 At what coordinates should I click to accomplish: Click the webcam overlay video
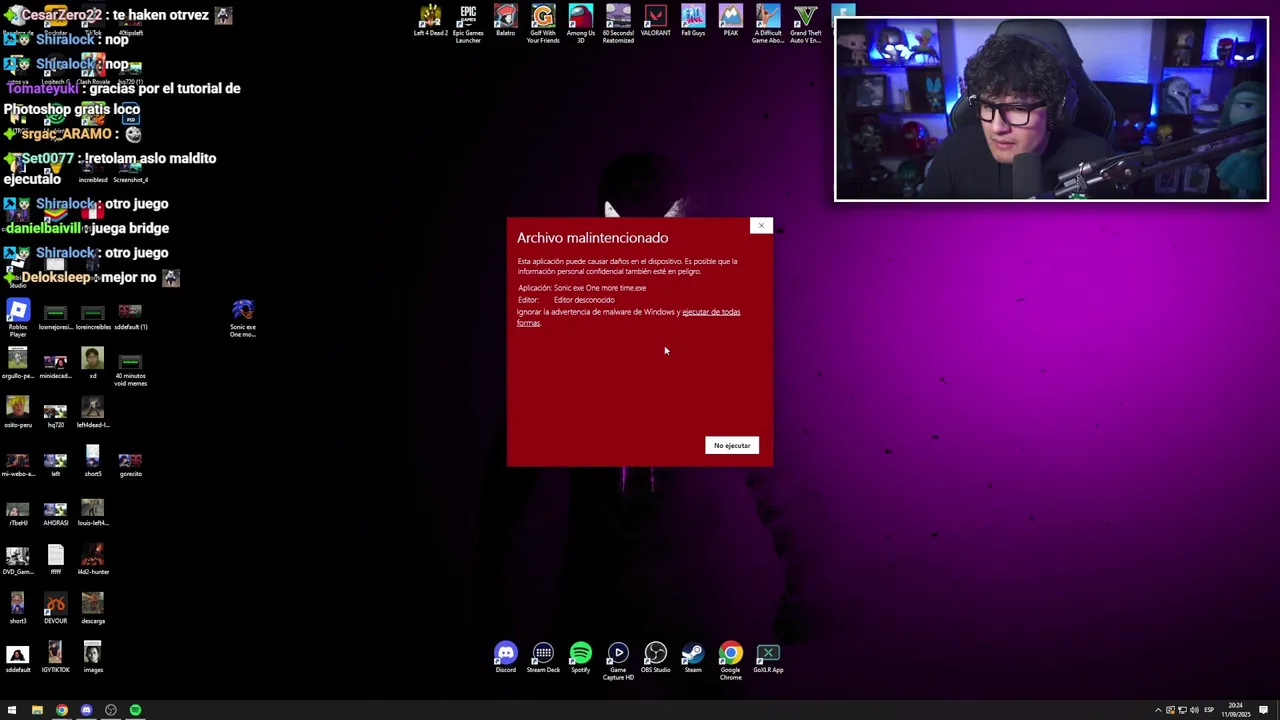pos(1051,109)
